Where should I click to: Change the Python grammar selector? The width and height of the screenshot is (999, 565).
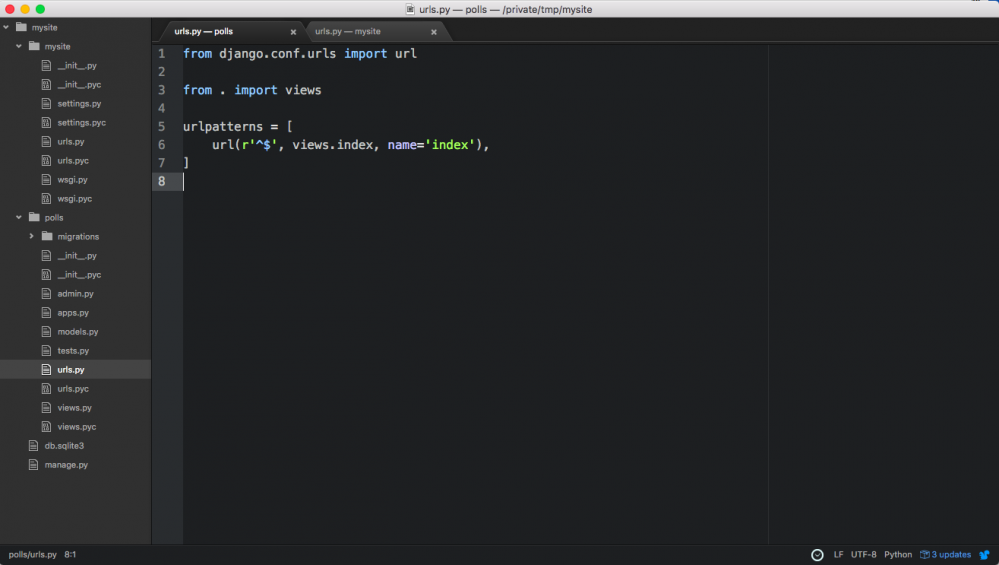pos(898,555)
